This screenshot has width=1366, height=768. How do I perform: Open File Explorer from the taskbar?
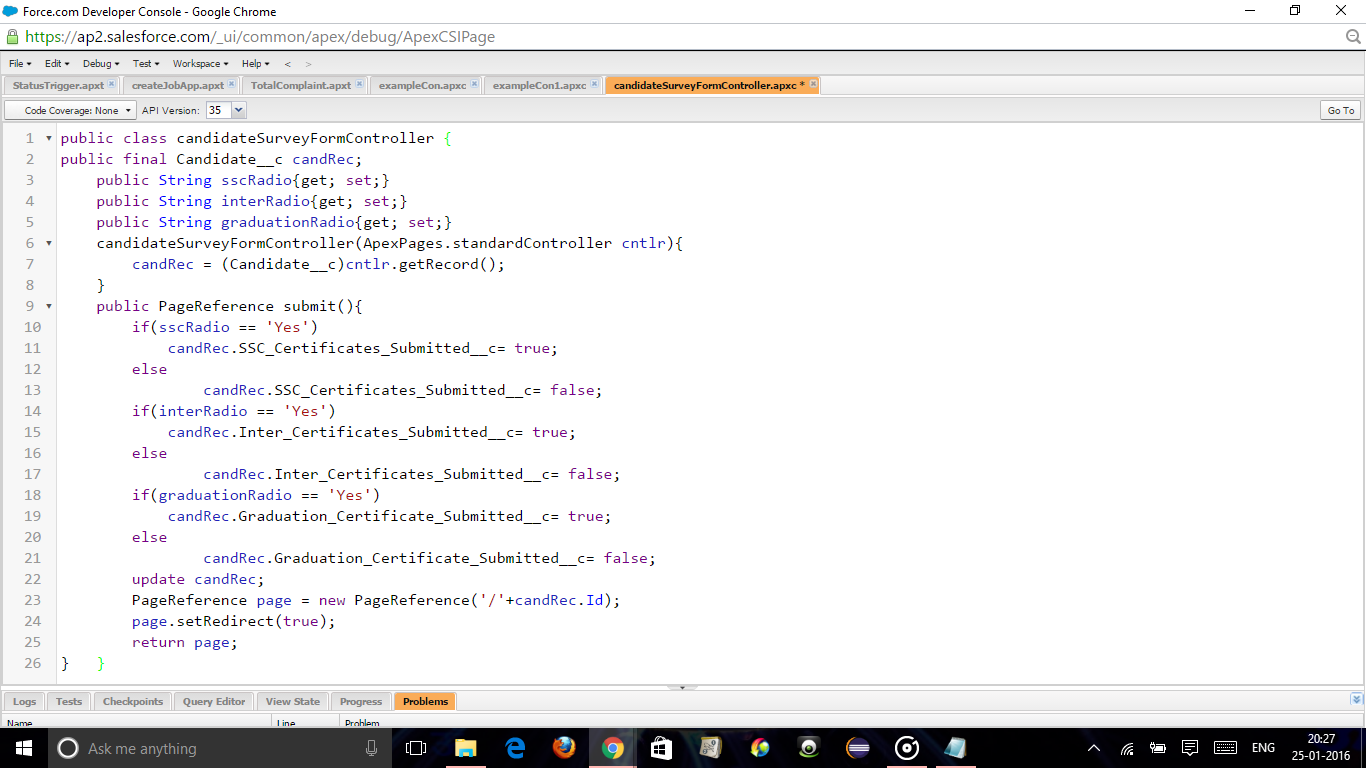tap(465, 748)
